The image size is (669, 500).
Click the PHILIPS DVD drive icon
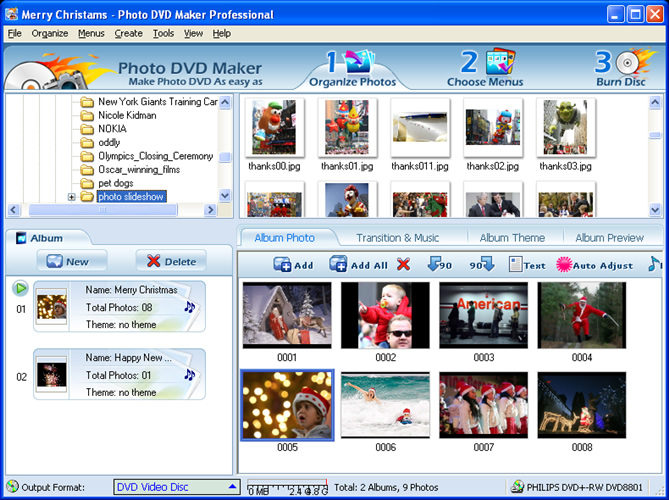[518, 487]
